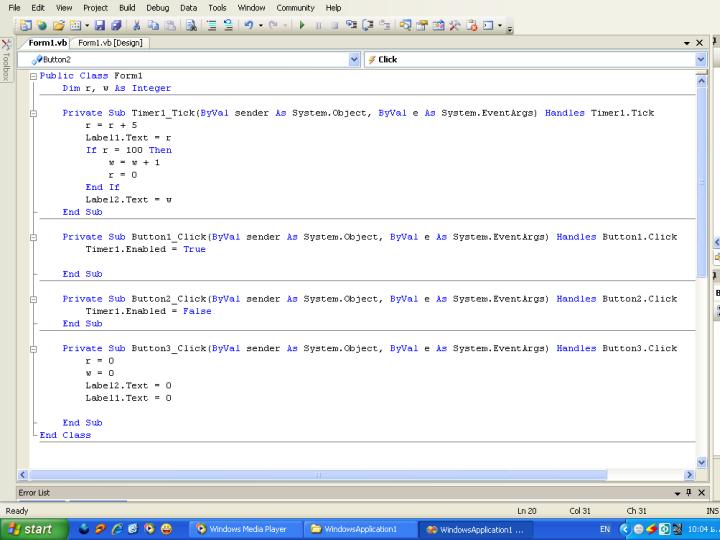Select the Form1.vb code tab
This screenshot has width=720, height=540.
[47, 43]
